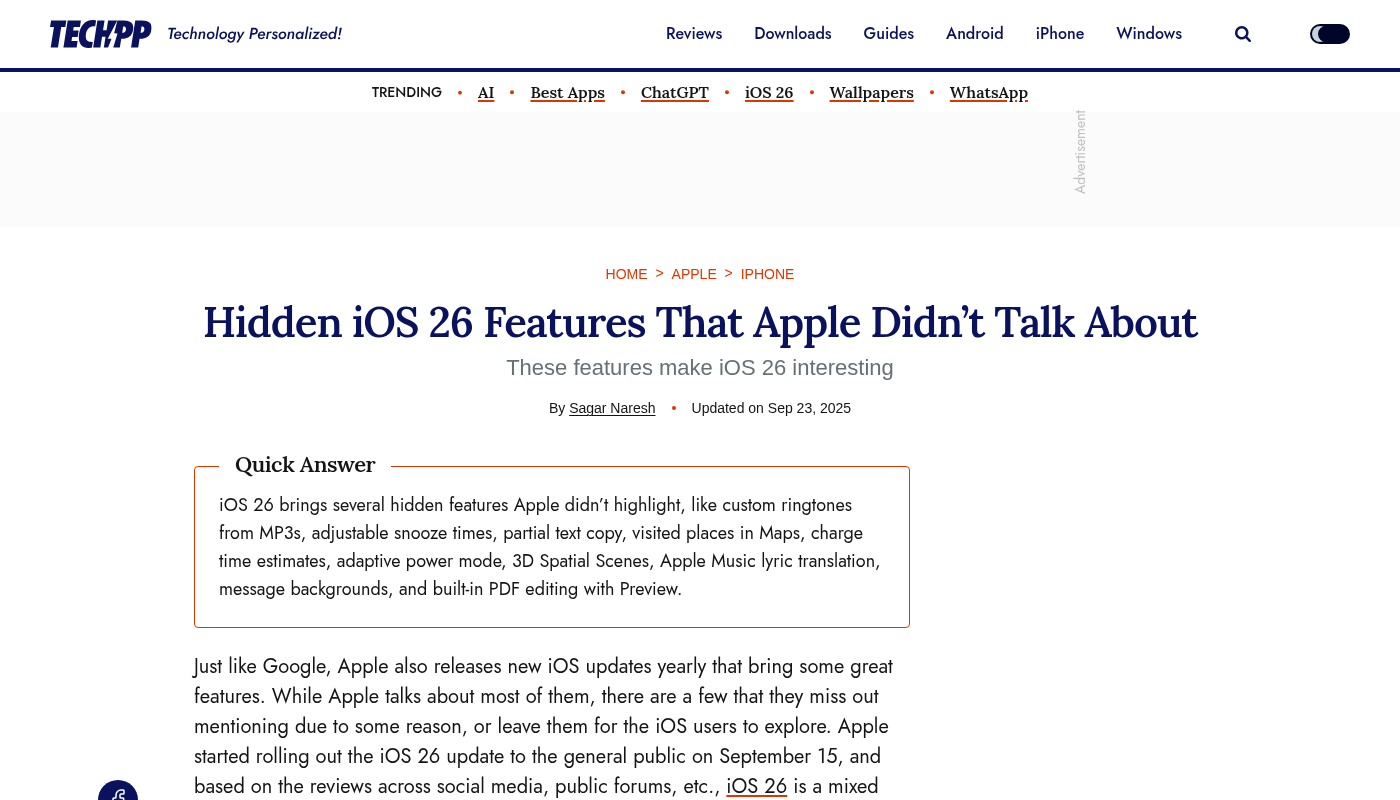
Task: Open the Windows menu item
Action: point(1149,34)
